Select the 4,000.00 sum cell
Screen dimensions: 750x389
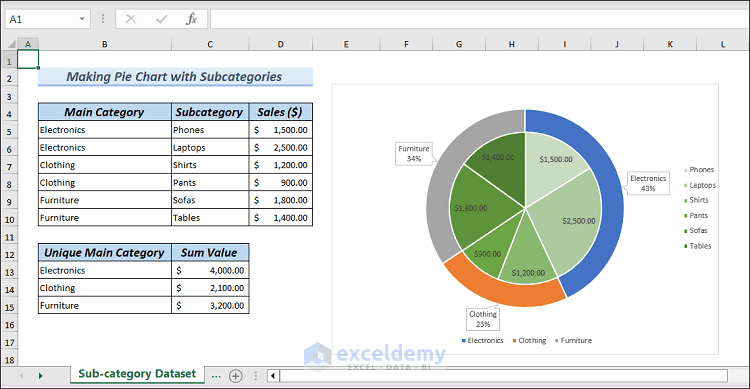(210, 270)
